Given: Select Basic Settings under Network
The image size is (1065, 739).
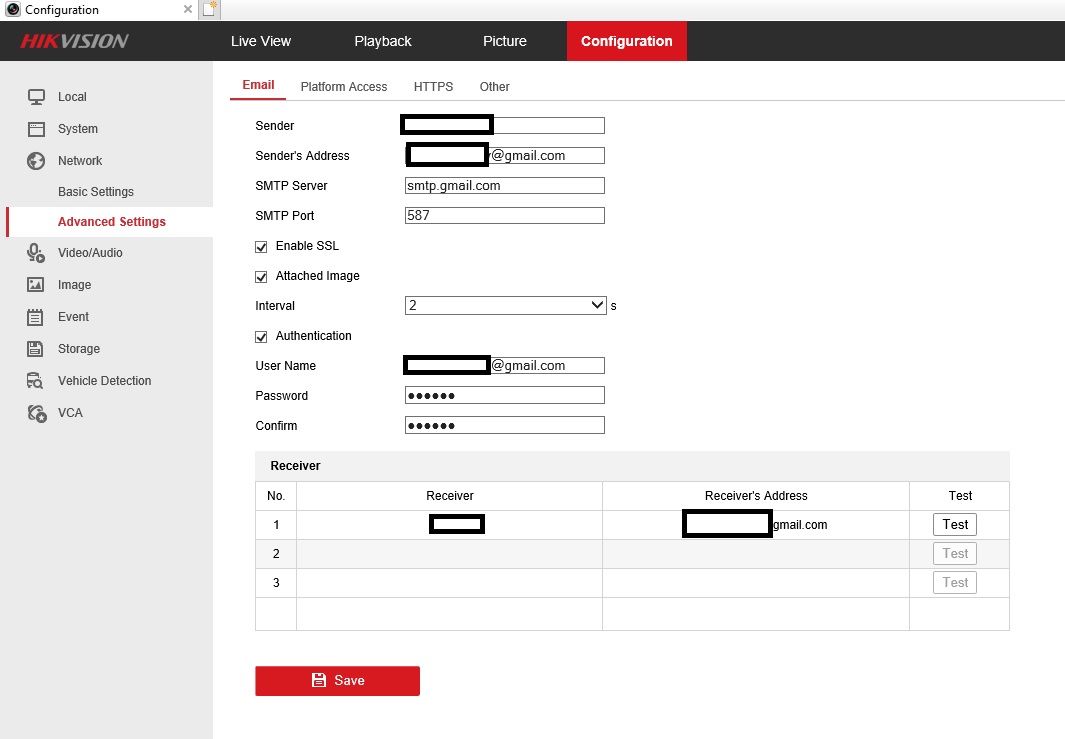Looking at the screenshot, I should [96, 192].
